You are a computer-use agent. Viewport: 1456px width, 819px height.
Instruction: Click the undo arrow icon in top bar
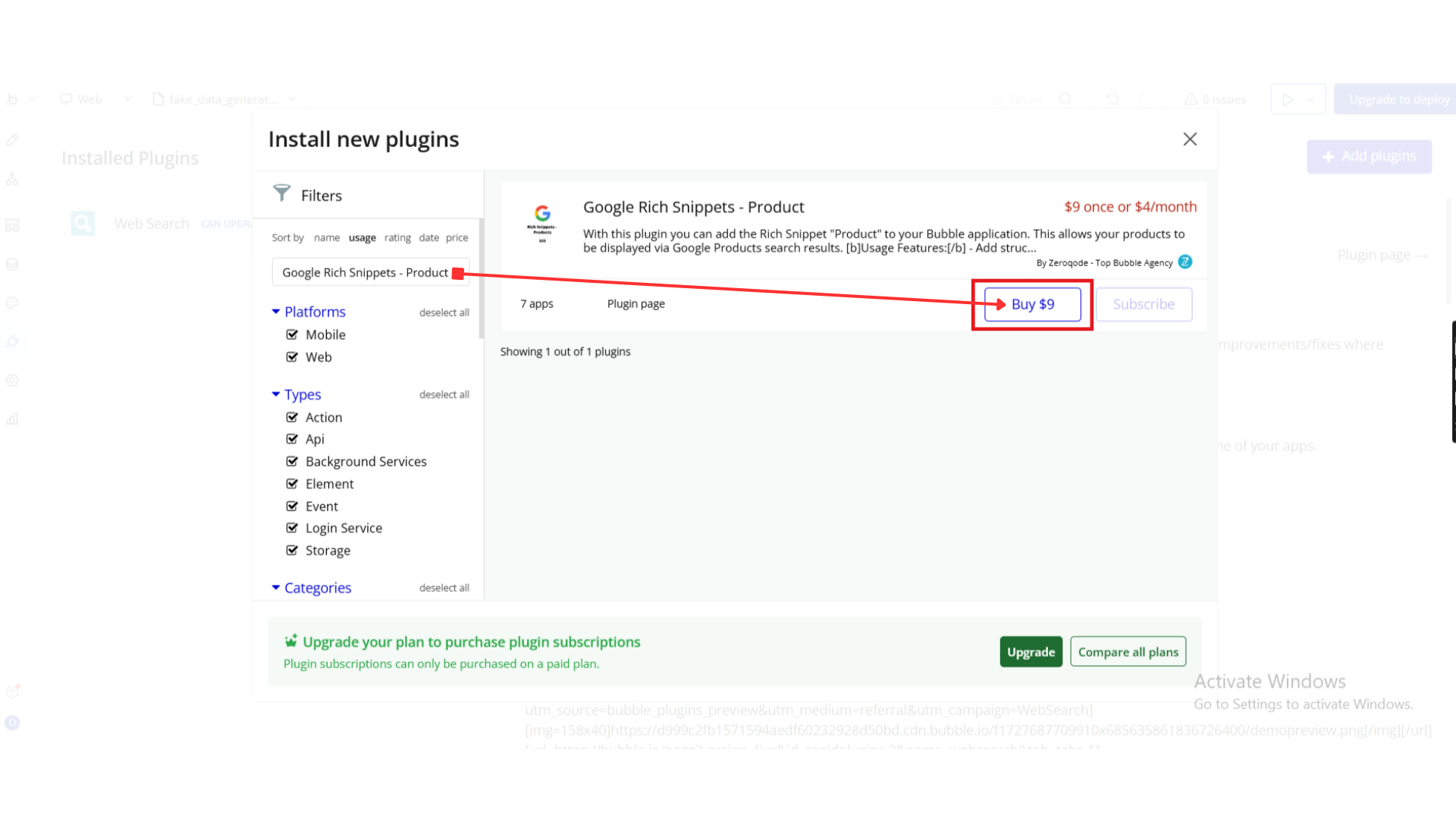[x=1112, y=99]
